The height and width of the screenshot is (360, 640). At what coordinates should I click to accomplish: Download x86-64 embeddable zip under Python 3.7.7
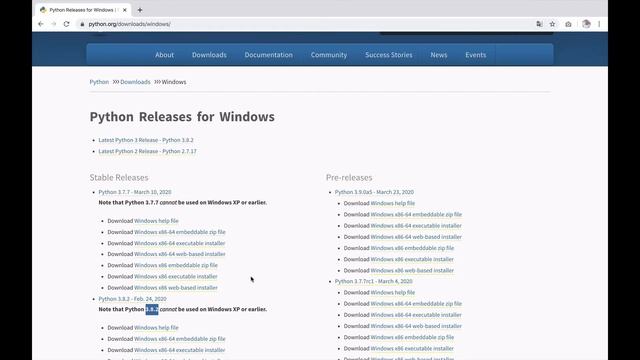(180, 232)
